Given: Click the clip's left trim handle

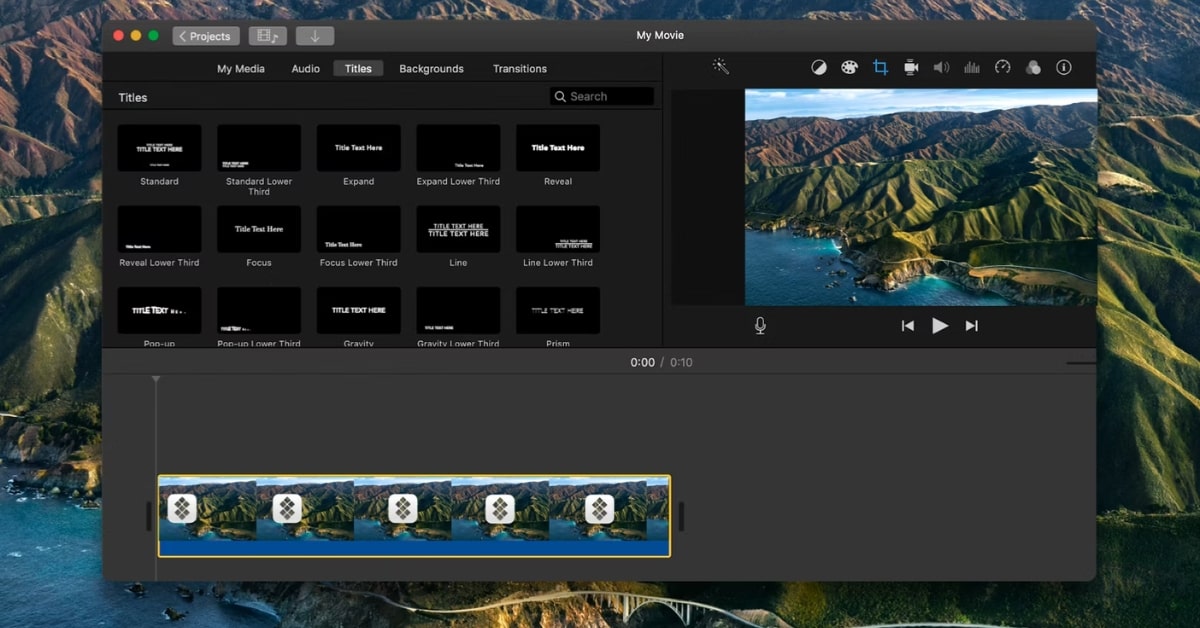Looking at the screenshot, I should [x=149, y=516].
